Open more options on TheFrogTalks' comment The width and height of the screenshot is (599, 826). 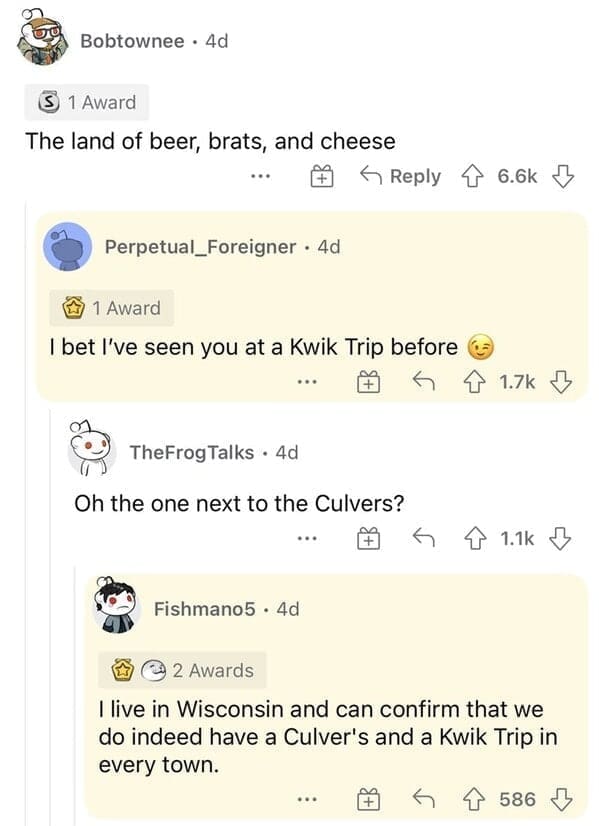307,538
